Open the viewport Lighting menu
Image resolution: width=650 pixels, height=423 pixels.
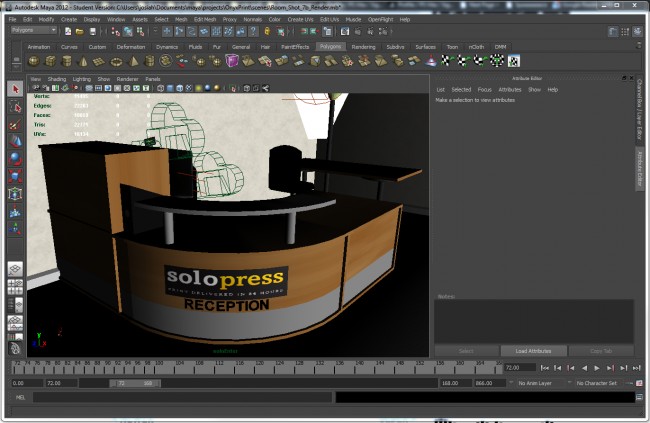[82, 79]
